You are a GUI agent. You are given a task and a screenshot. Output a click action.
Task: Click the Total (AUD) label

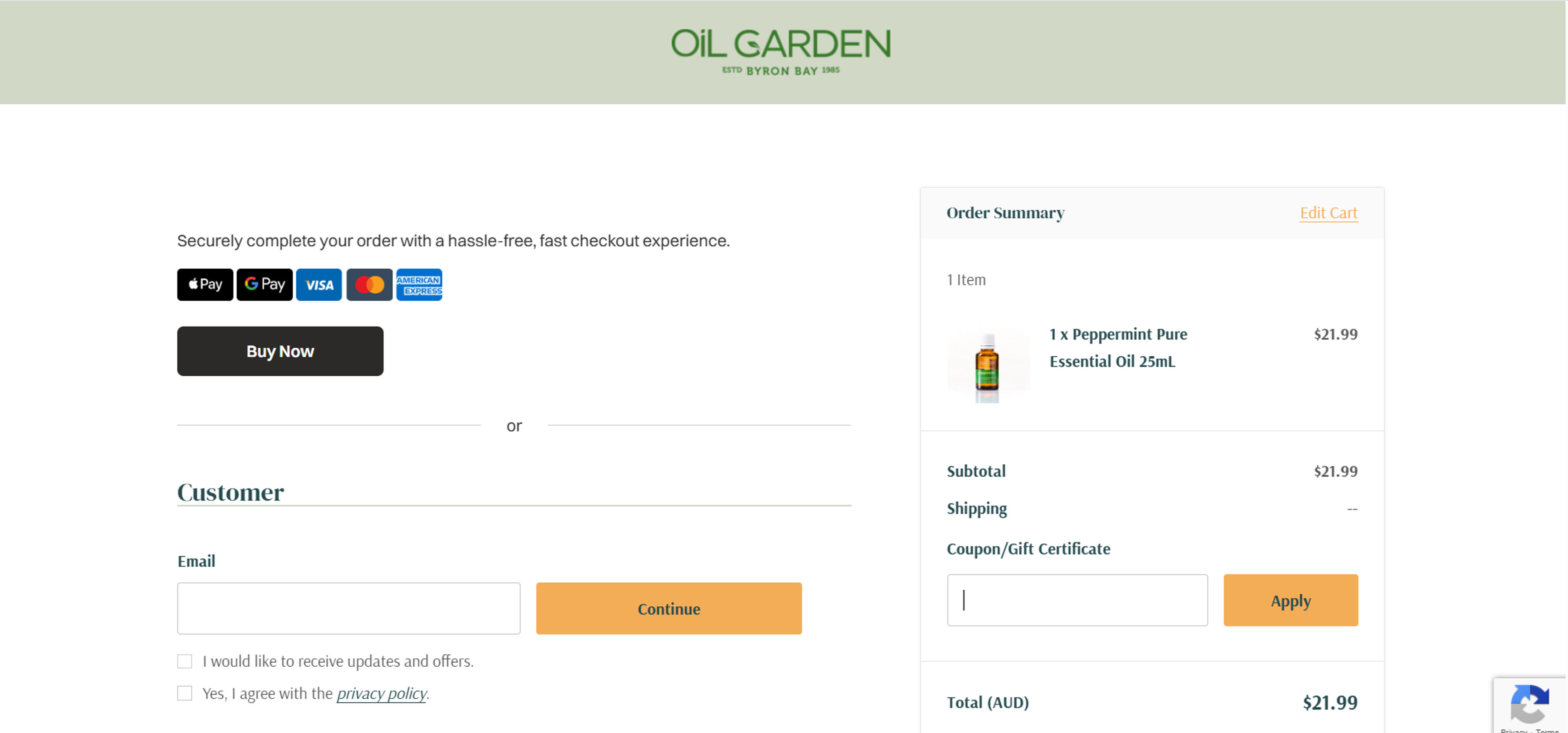pos(988,702)
